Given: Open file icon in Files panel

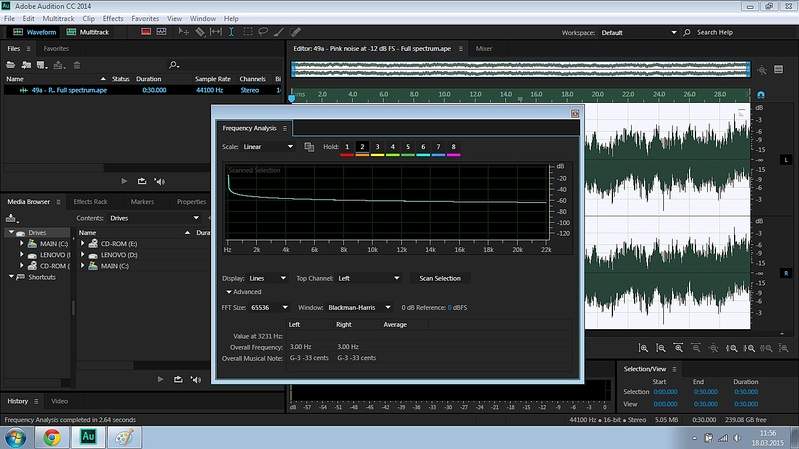Looking at the screenshot, I should tap(10, 65).
